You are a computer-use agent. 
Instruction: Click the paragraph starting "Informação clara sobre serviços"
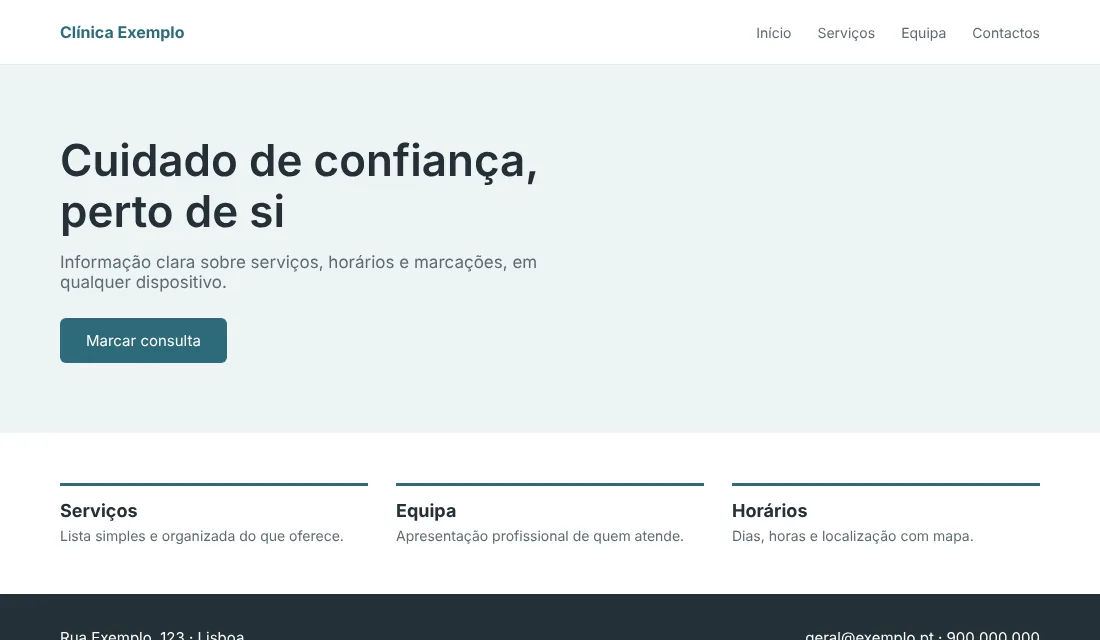pos(299,272)
